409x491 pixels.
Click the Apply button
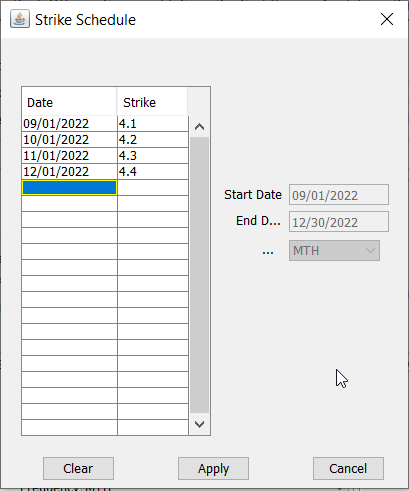pos(213,468)
